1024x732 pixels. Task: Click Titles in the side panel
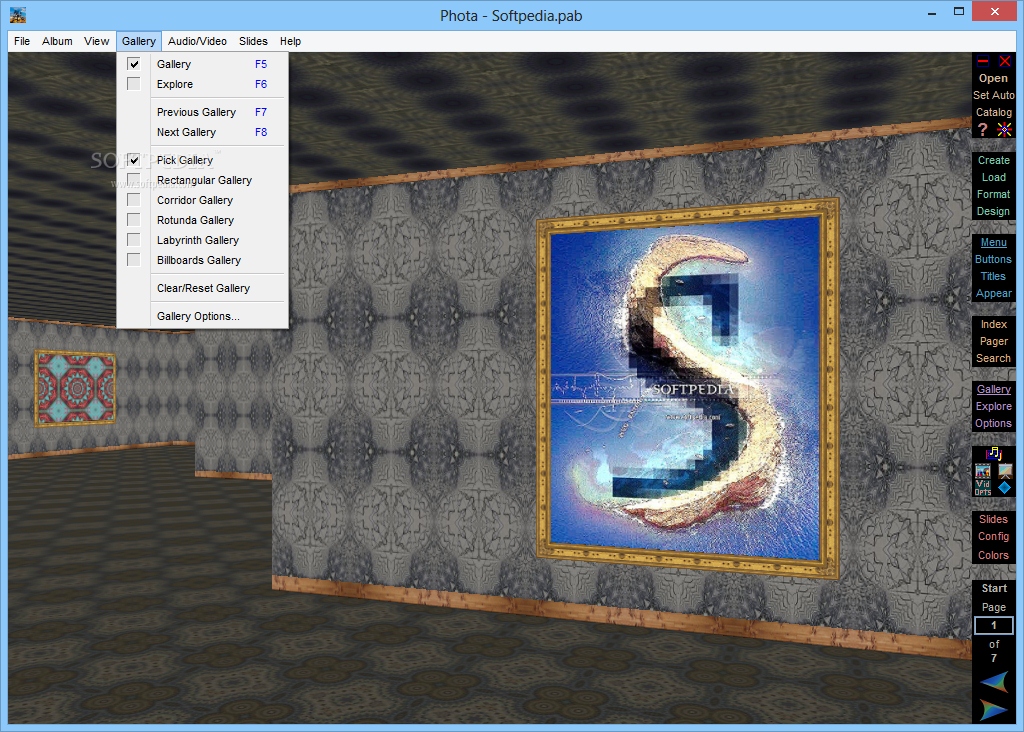pyautogui.click(x=993, y=276)
